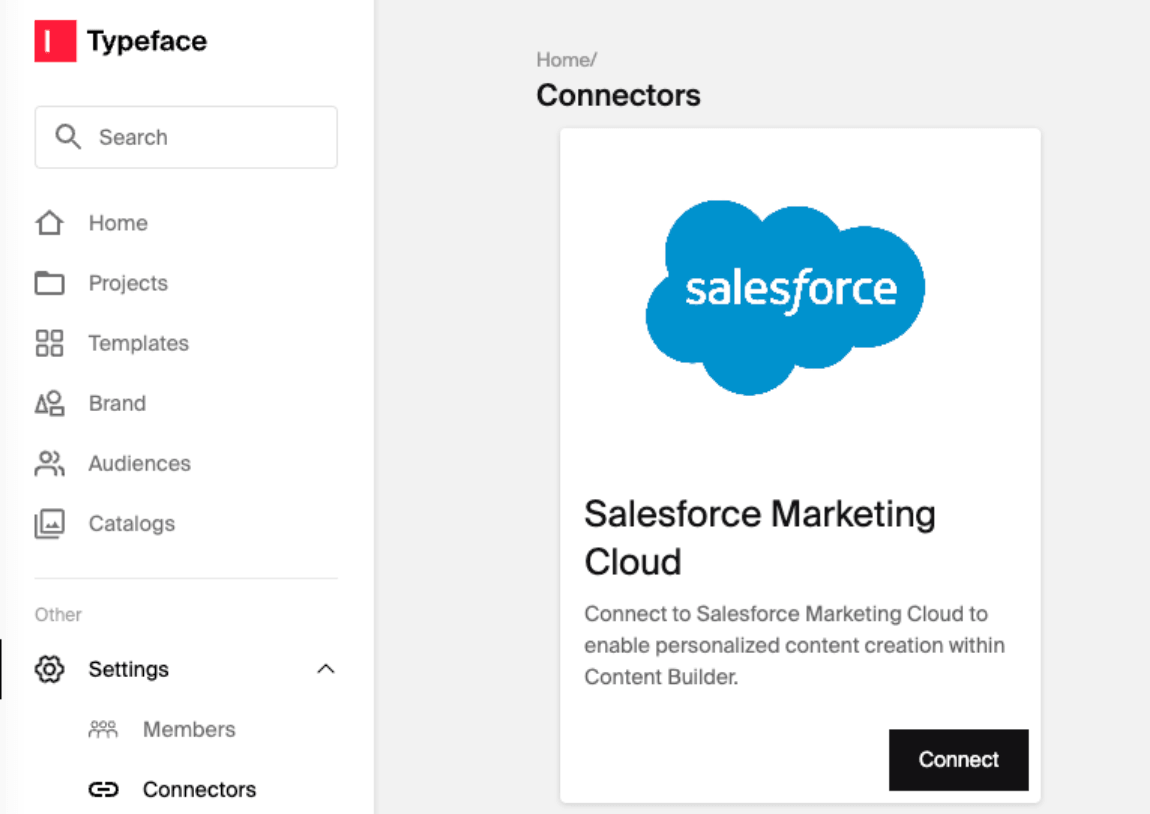The image size is (1150, 814).
Task: Open the Projects folder icon
Action: 48,282
